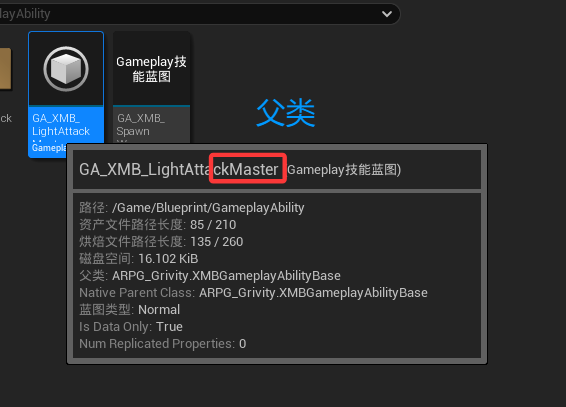Click the Is Data Only True line

(131, 327)
